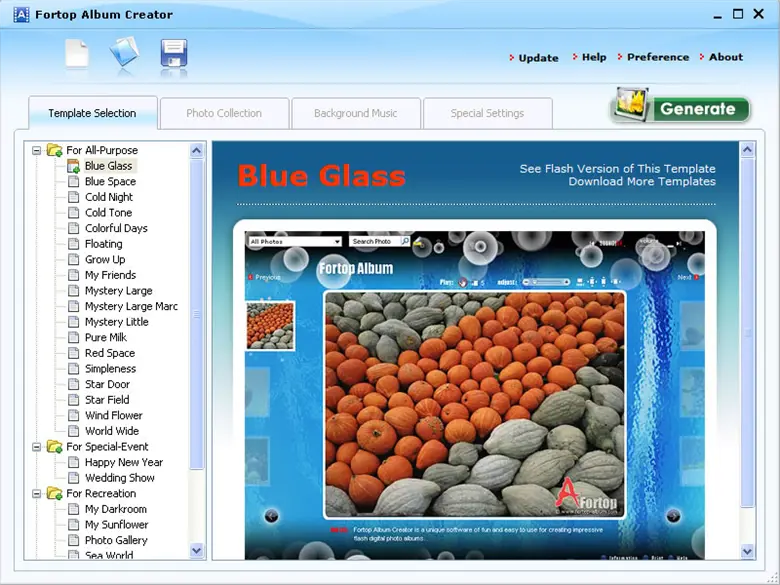
Task: Select the For Recreation folder icon
Action: point(54,493)
